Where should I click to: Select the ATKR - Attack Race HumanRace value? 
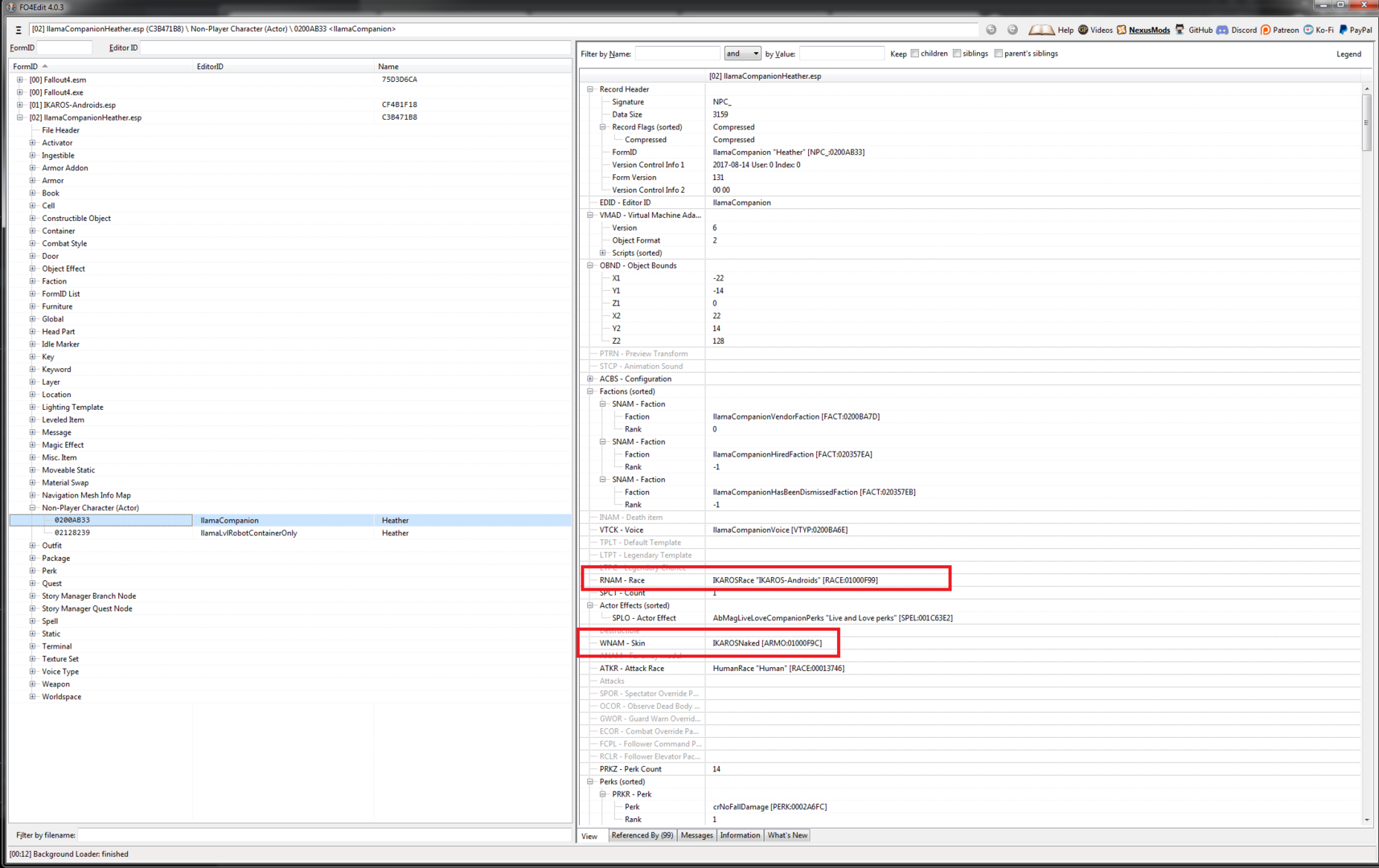pyautogui.click(x=778, y=669)
